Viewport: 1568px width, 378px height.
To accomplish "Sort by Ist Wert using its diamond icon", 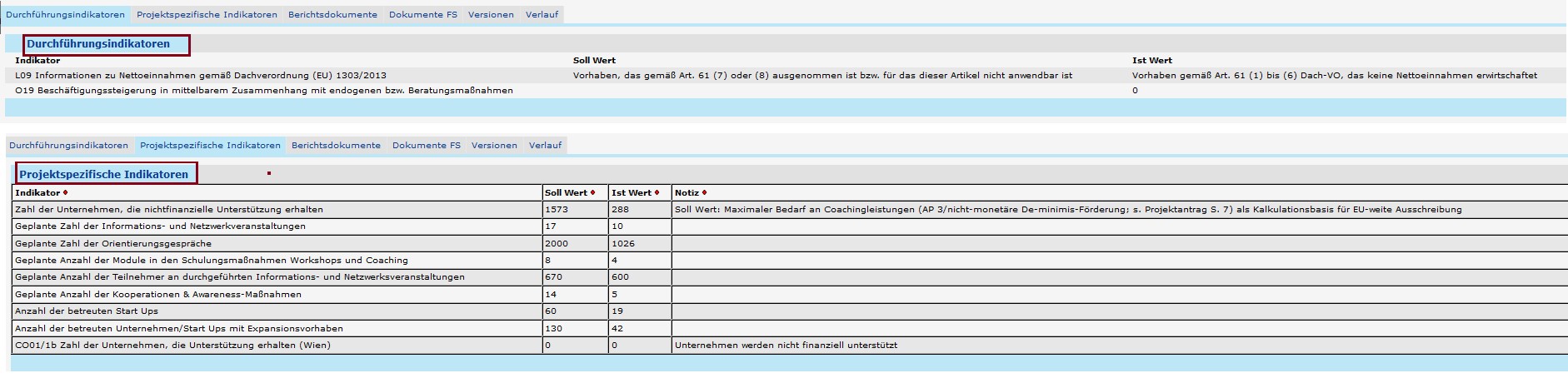I will tap(657, 193).
